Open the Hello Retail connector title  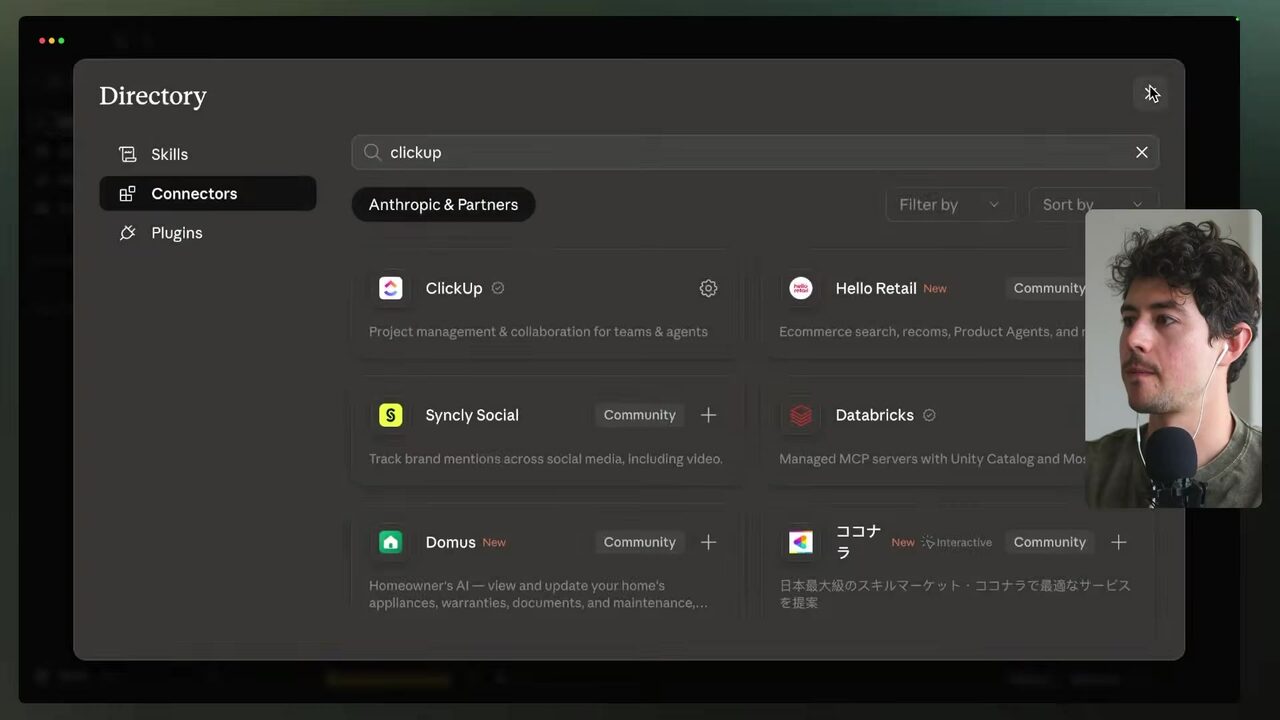[876, 288]
